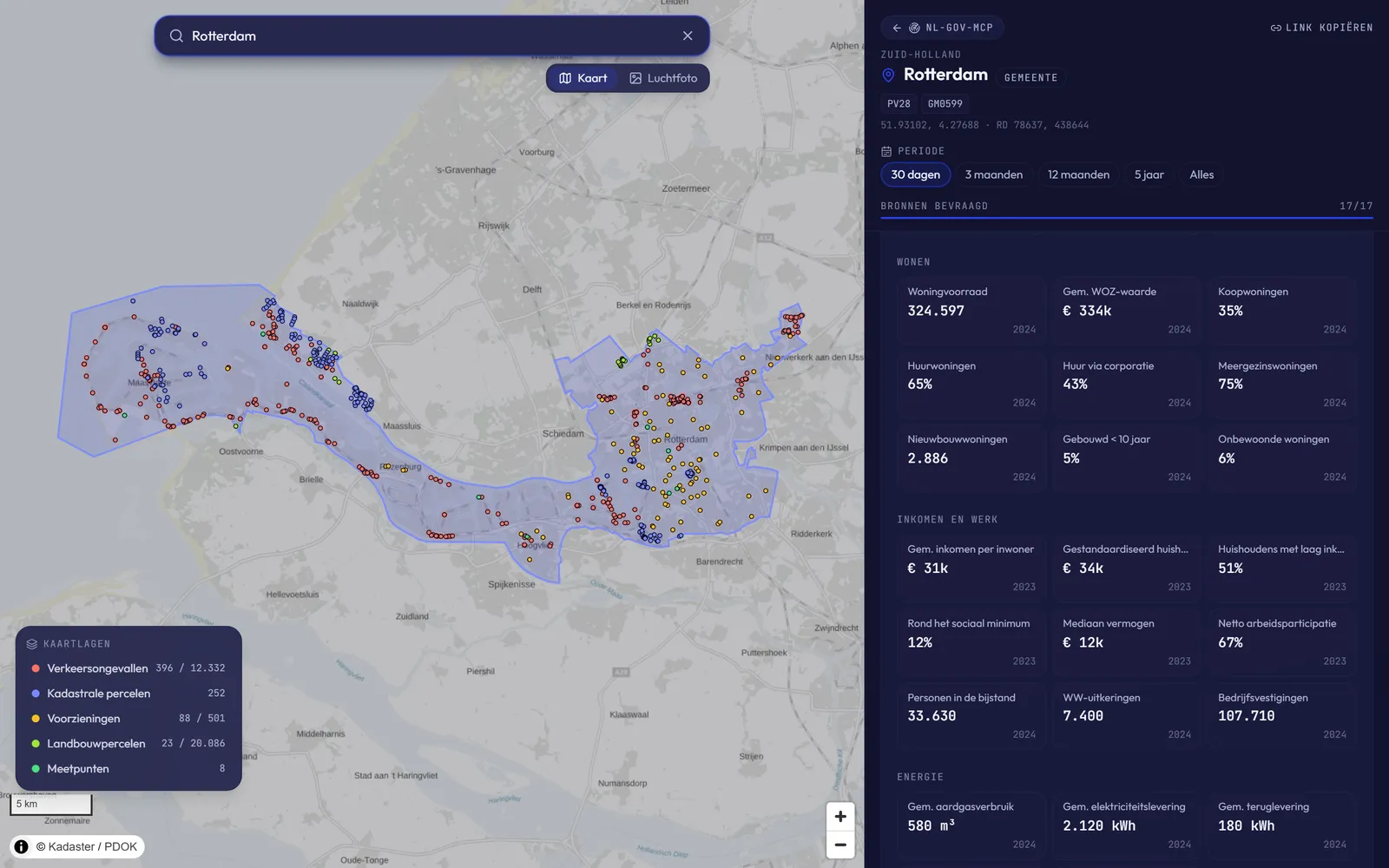Screen dimensions: 1389x868
Task: Click the GEMEENTE badge
Action: [1030, 77]
